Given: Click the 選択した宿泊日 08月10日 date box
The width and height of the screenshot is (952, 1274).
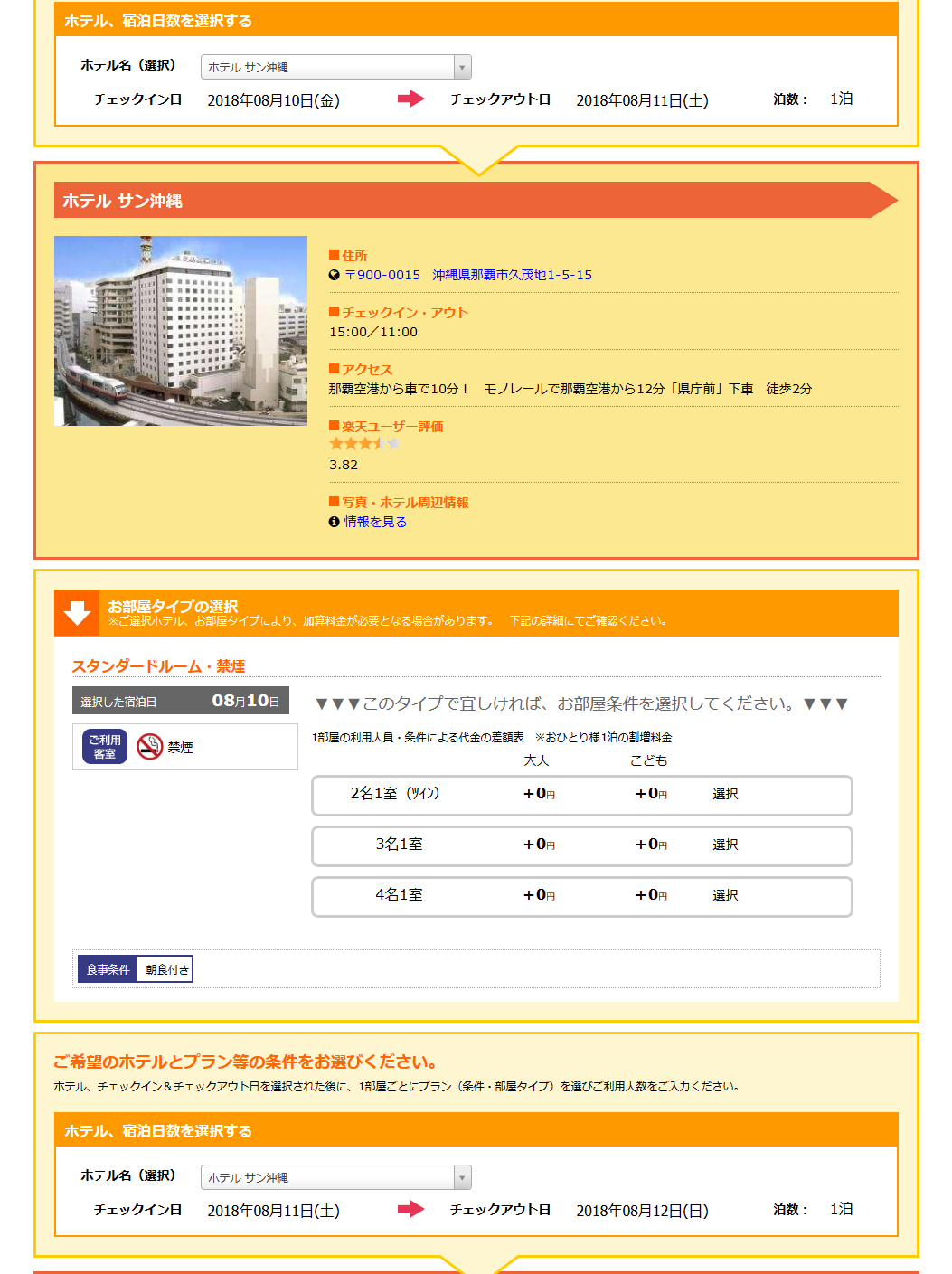Looking at the screenshot, I should 181,701.
